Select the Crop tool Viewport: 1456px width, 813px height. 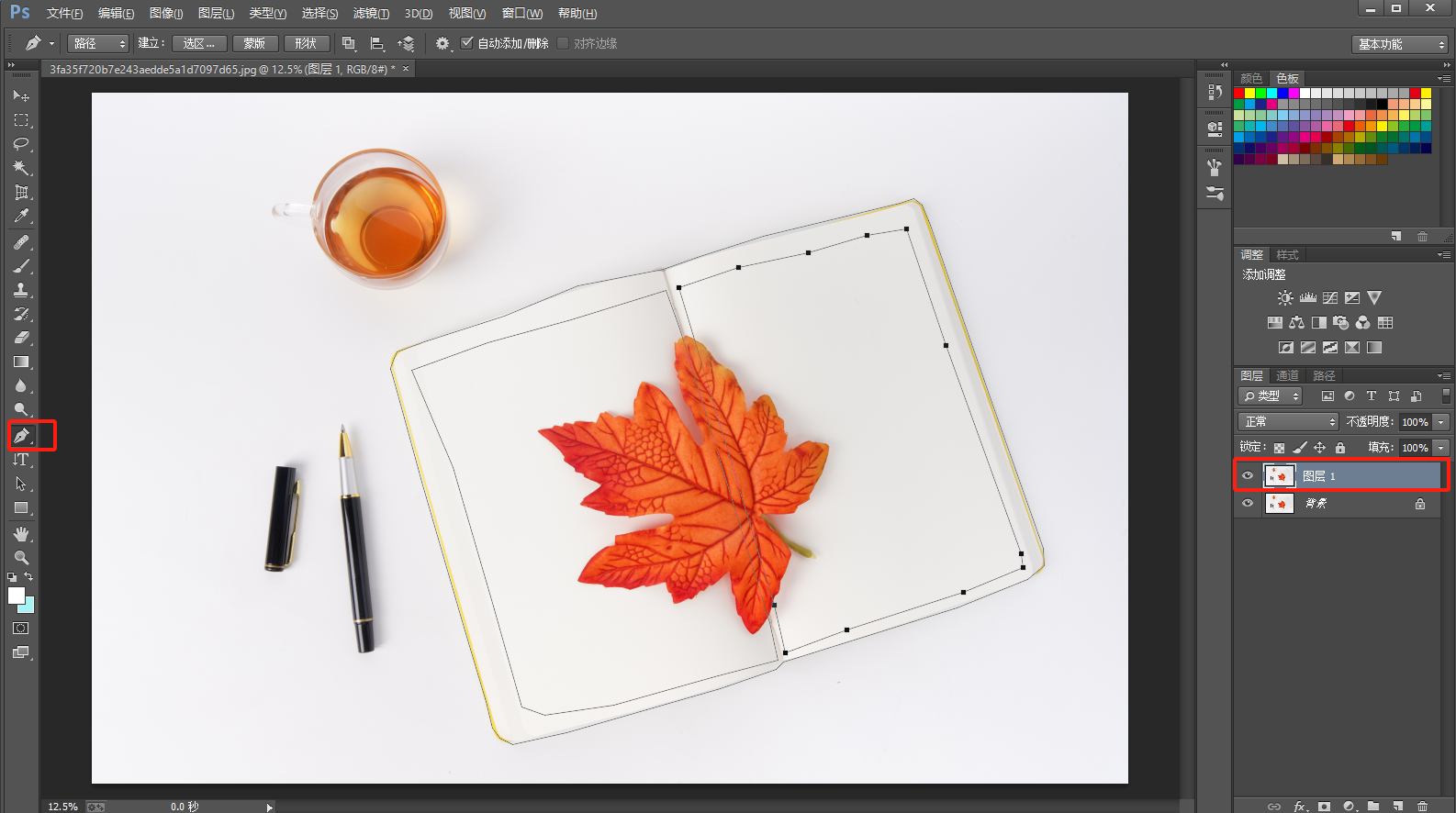coord(21,192)
